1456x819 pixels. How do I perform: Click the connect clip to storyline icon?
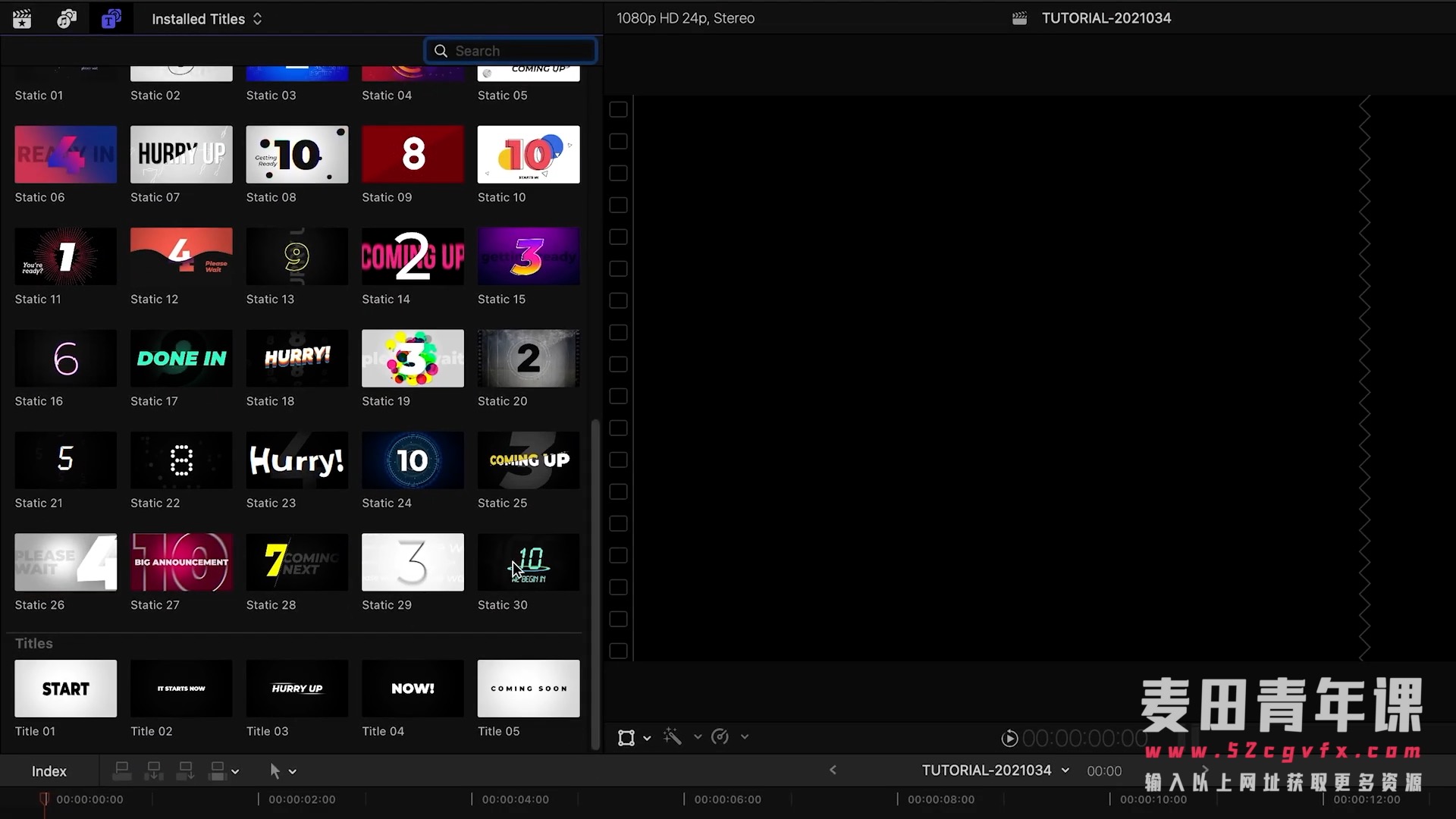[x=122, y=771]
